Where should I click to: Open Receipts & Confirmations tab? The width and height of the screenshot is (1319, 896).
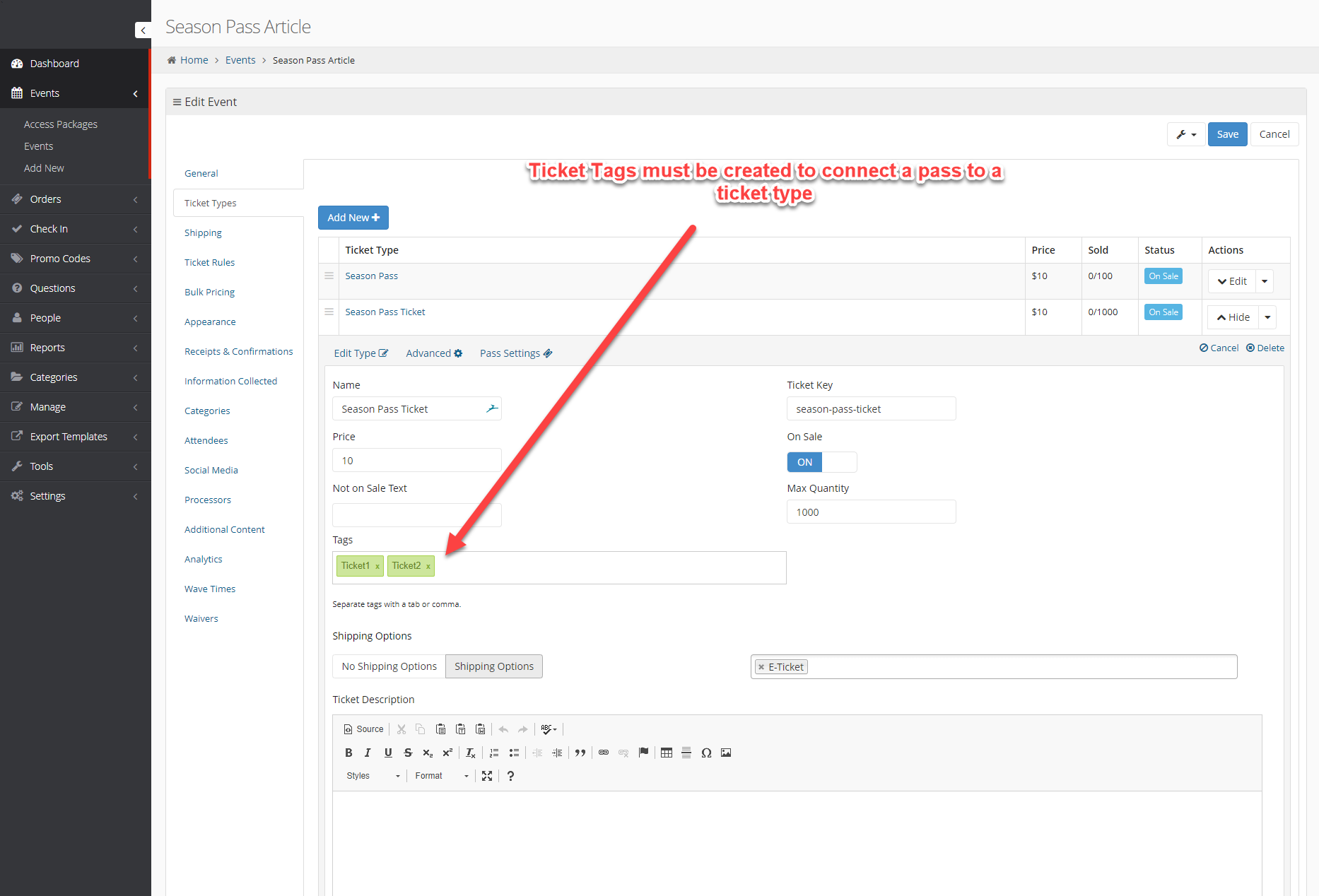pyautogui.click(x=238, y=351)
